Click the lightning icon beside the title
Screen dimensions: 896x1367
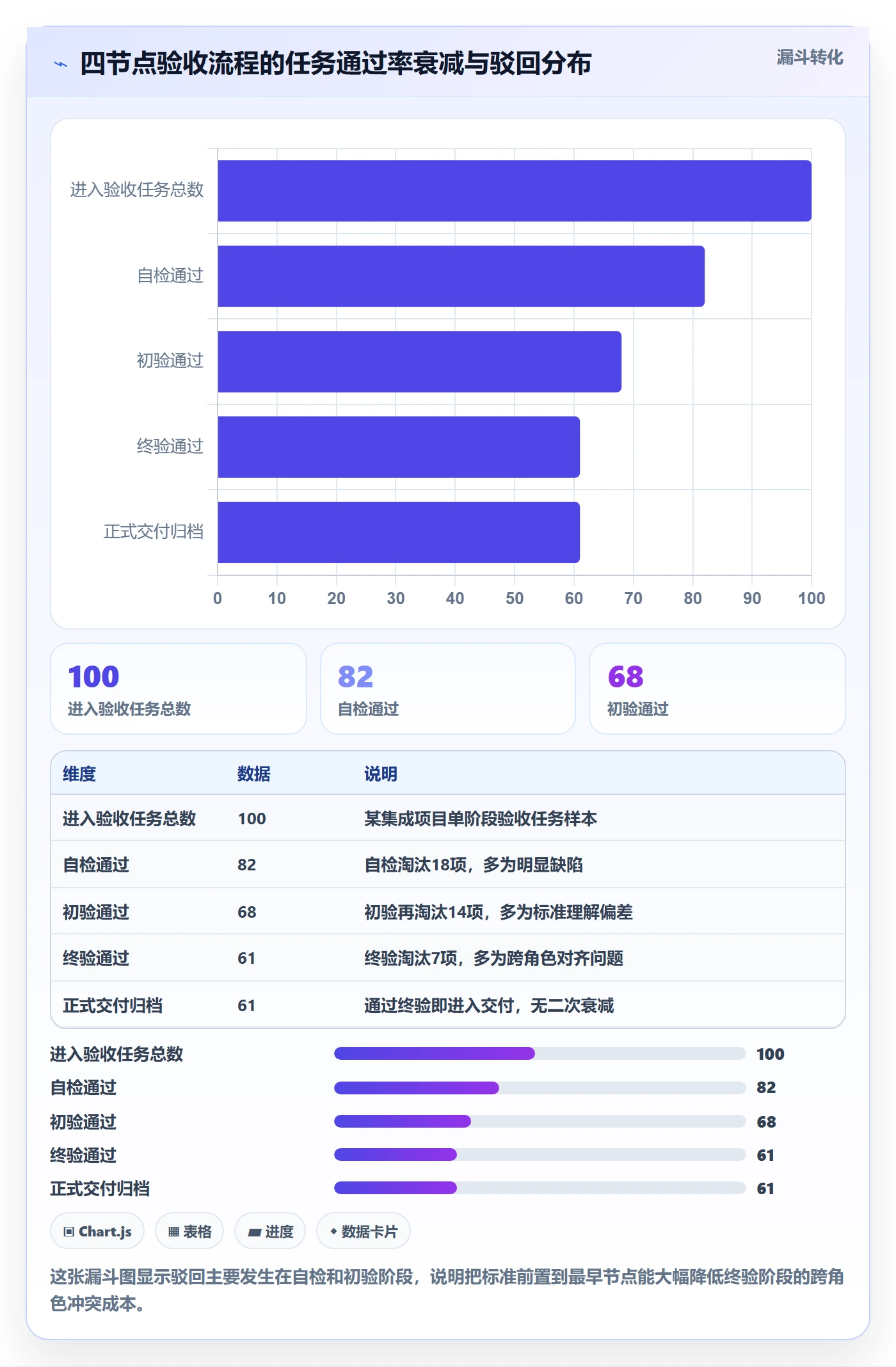tap(61, 64)
